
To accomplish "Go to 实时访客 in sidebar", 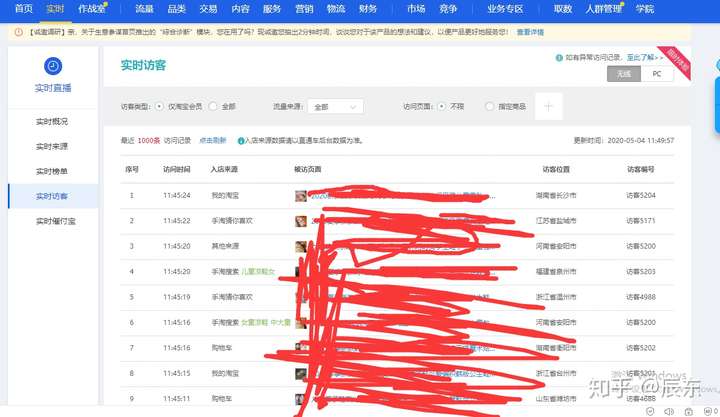I will coord(52,197).
